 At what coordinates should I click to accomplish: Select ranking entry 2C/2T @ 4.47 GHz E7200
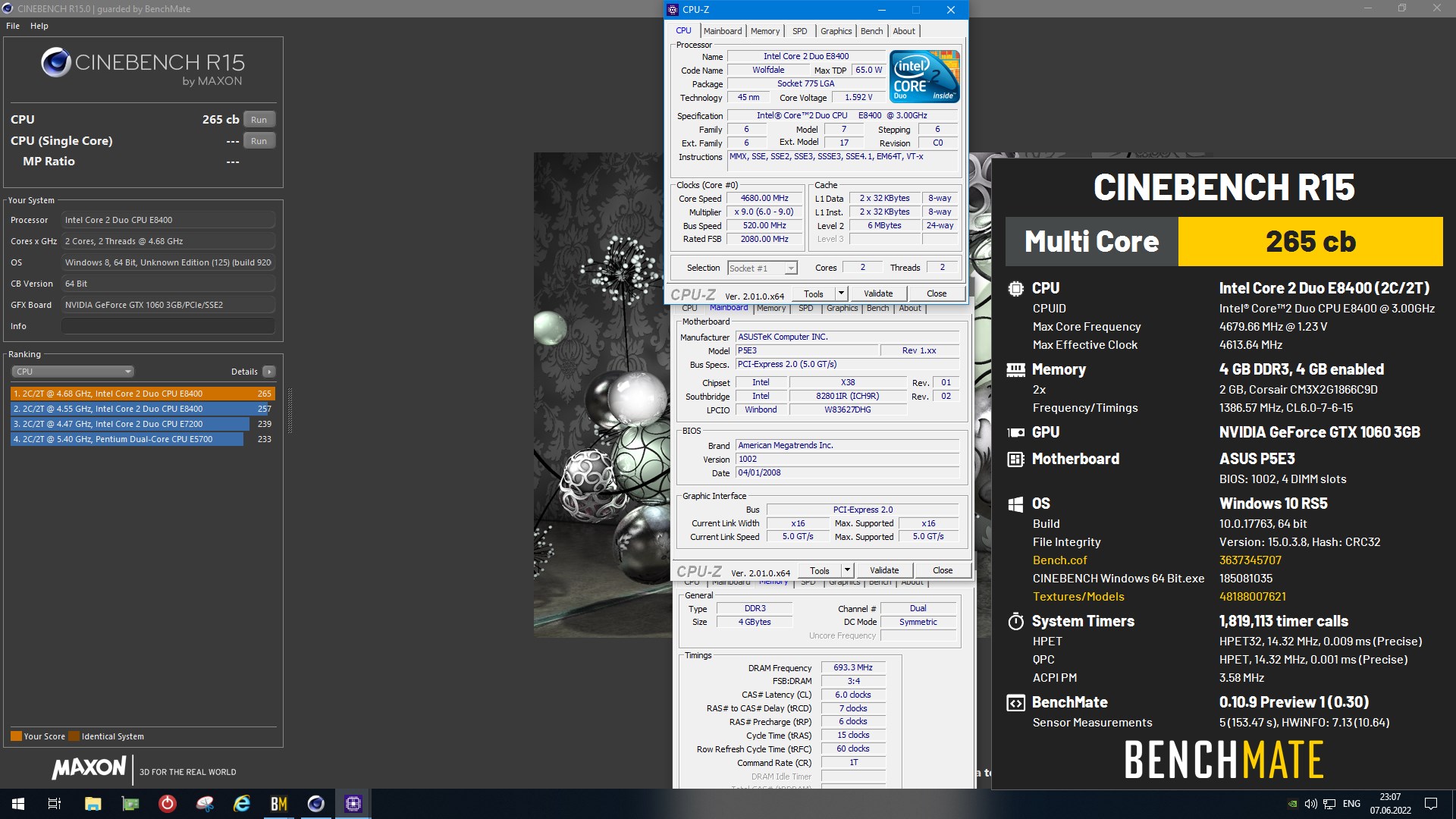(x=143, y=424)
